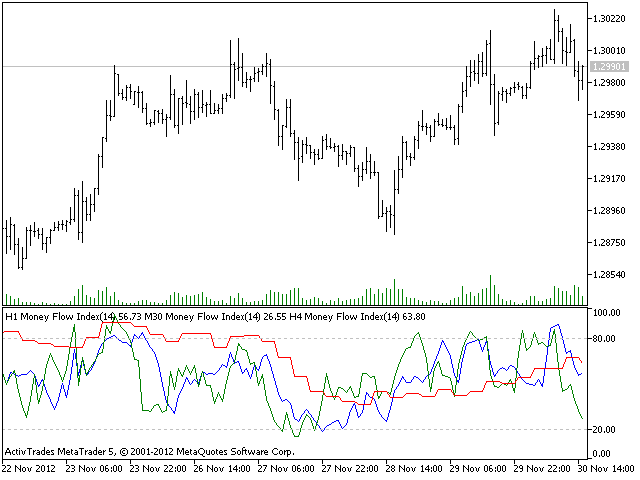The image size is (640, 480).
Task: Click price axis value 1.28750
Action: click(609, 242)
